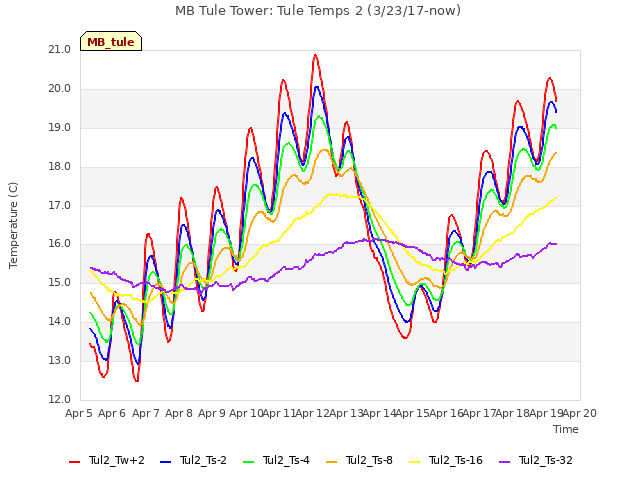Screen dimensions: 640x480
Task: Click the Apr 18 x-axis label
Action: pos(513,413)
